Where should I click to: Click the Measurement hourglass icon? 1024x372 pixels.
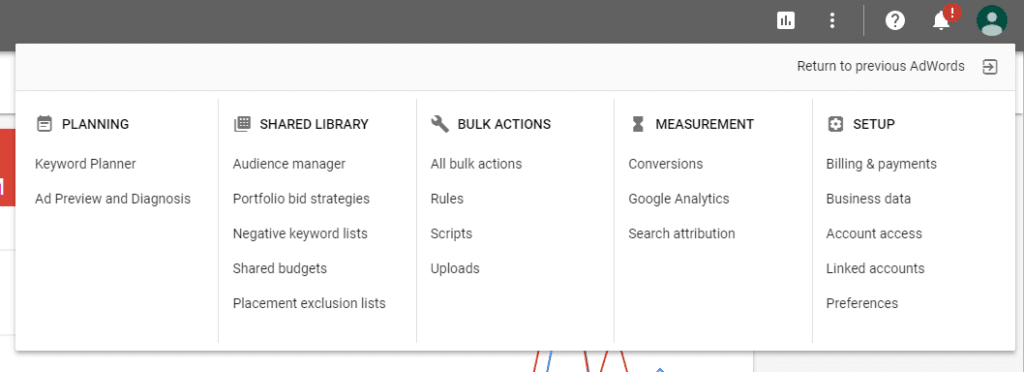click(638, 124)
